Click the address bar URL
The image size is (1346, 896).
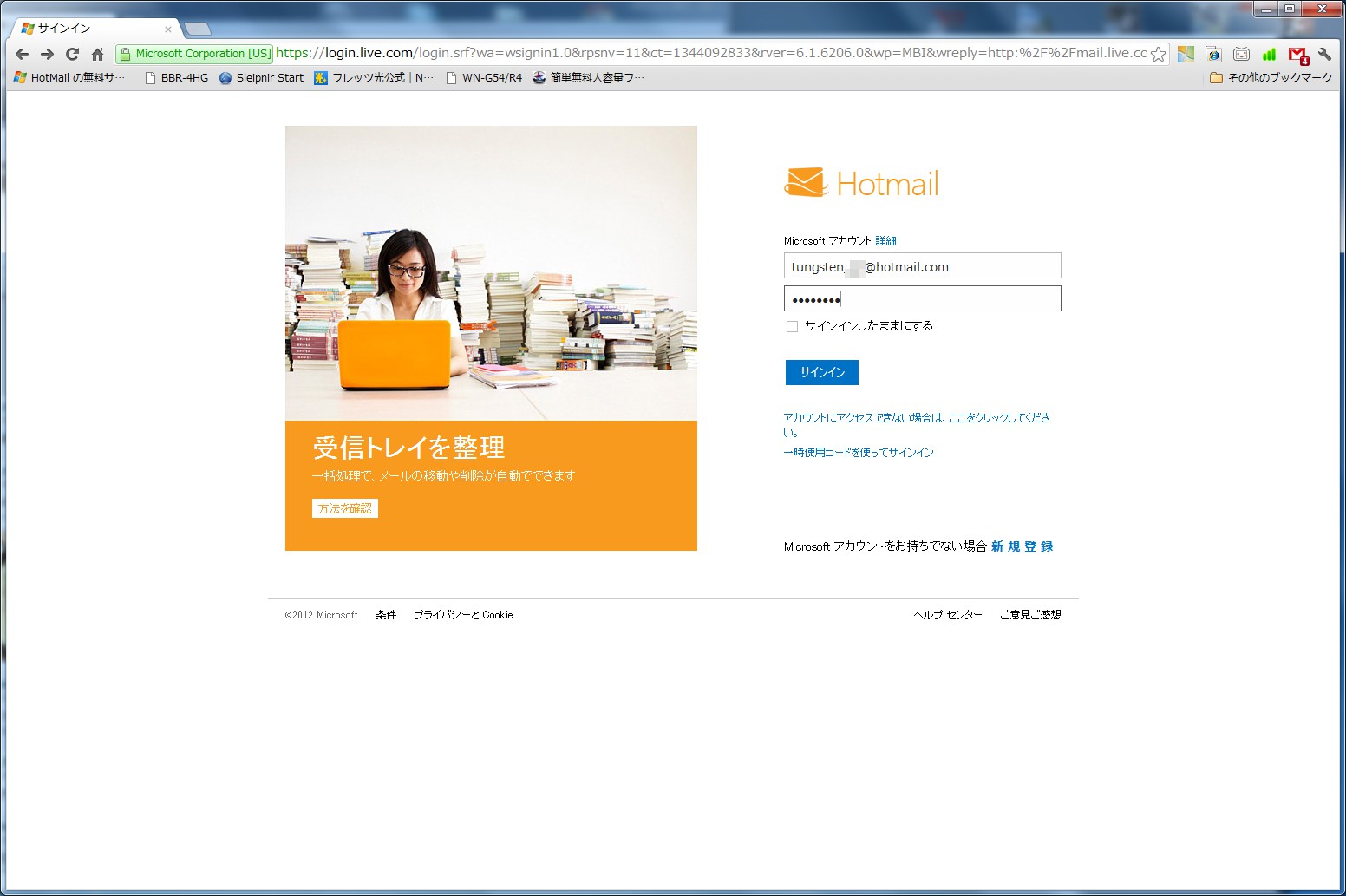711,53
